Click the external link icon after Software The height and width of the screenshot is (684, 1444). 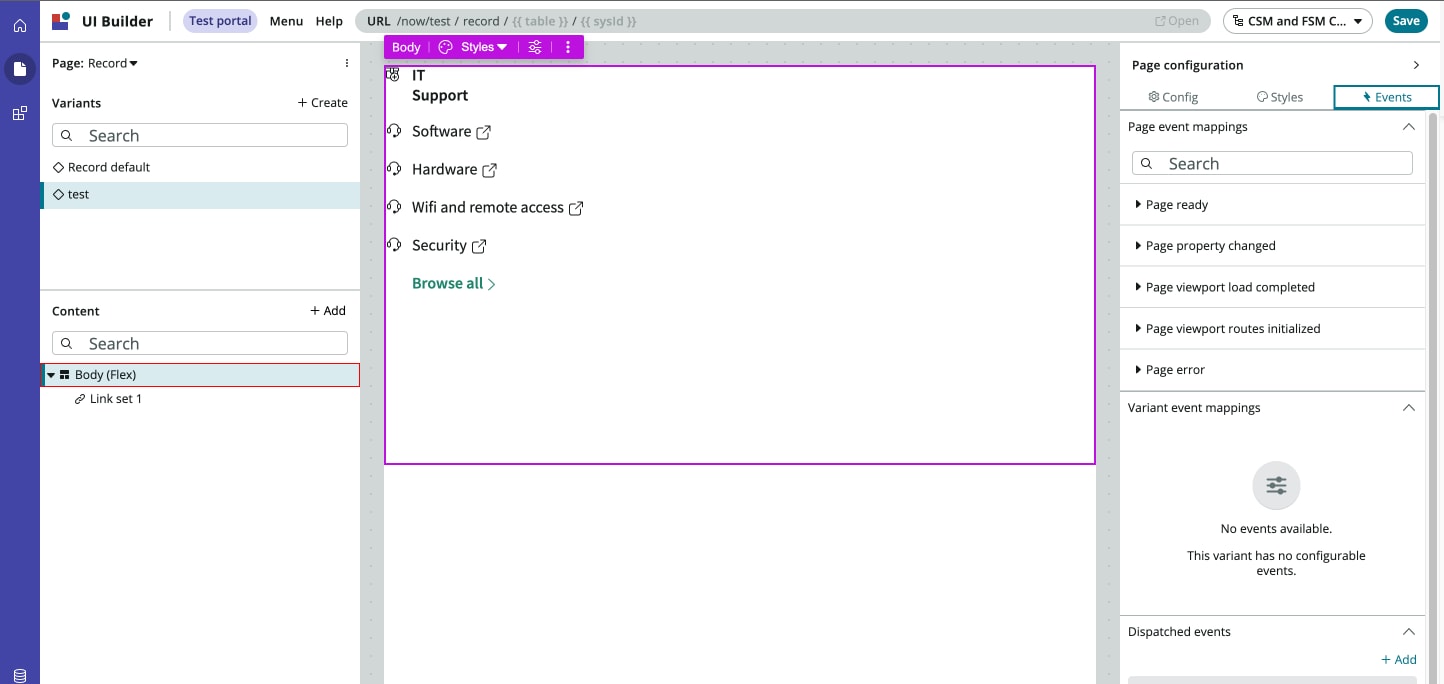484,132
